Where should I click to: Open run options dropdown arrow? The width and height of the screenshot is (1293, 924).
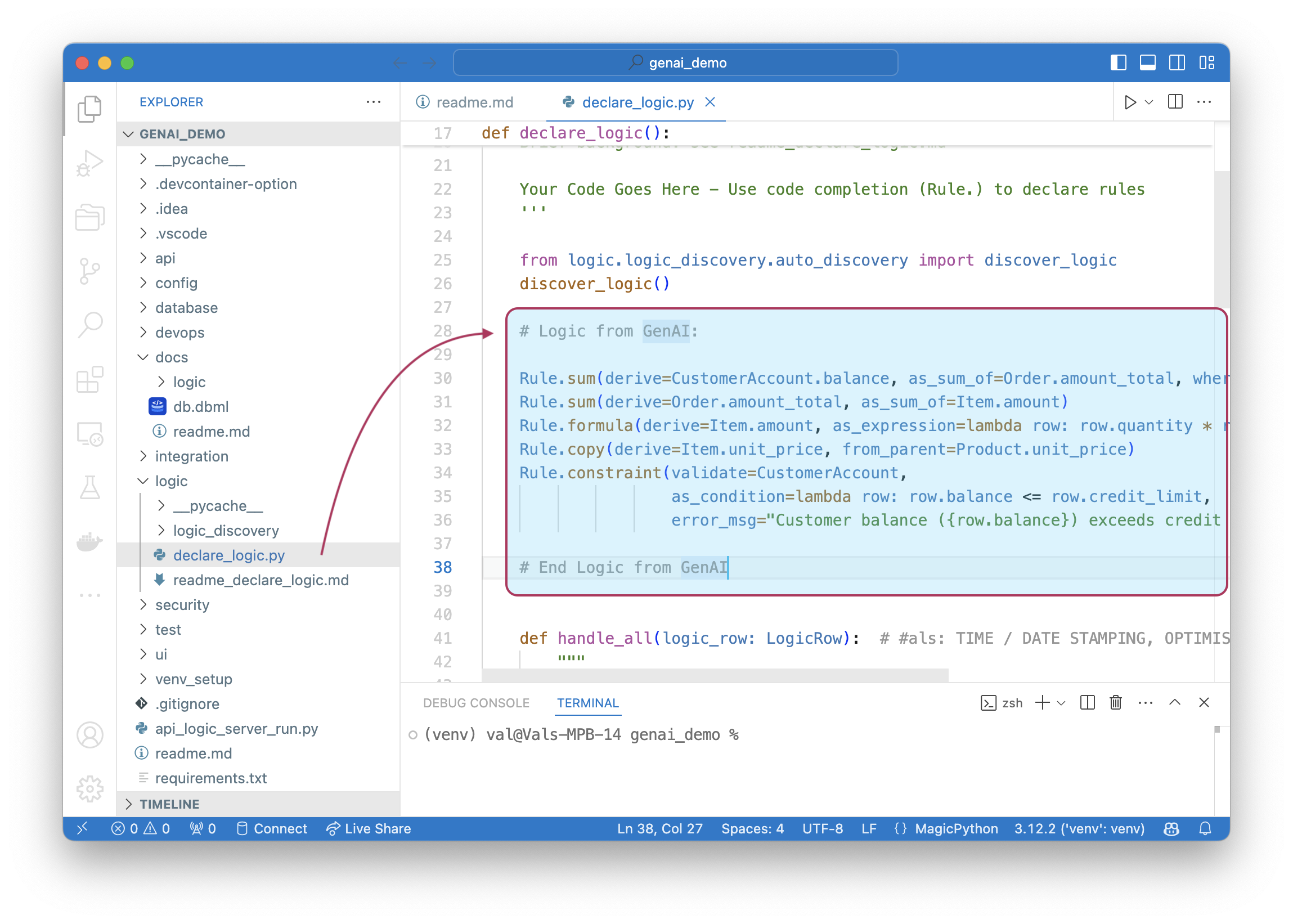click(1149, 102)
